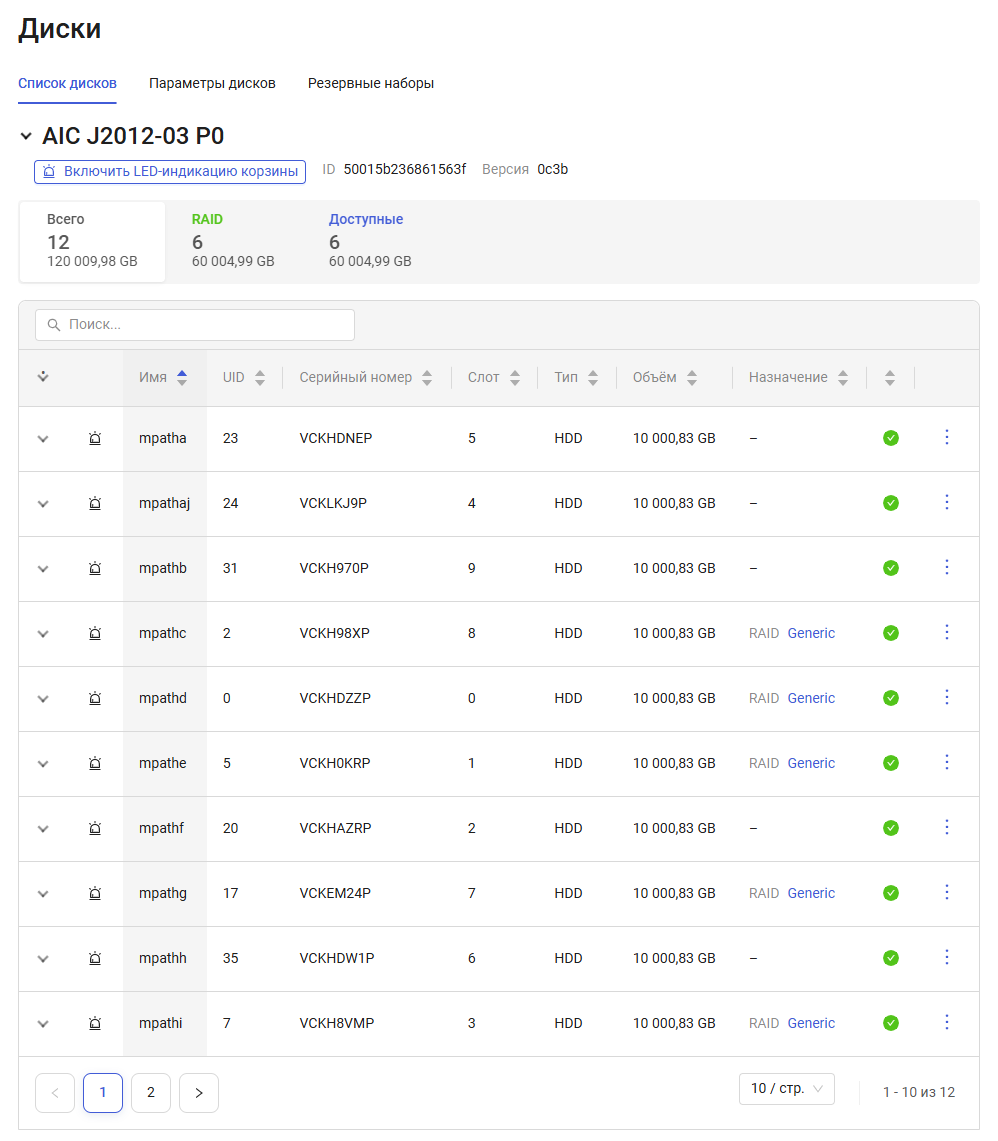Click the expand-all rows icon in table header
This screenshot has width=998, height=1141.
[x=43, y=377]
